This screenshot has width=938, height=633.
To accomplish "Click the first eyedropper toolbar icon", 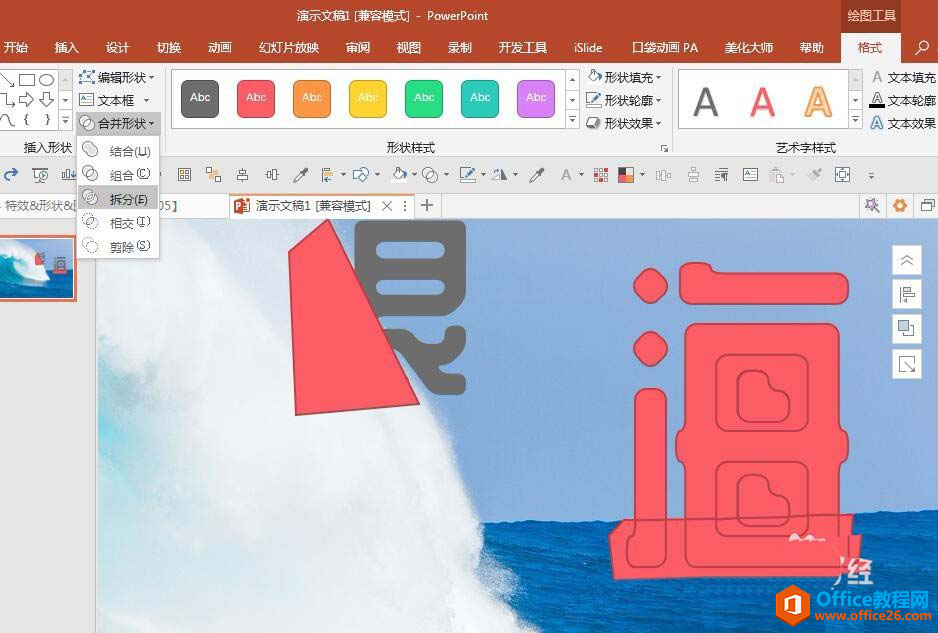I will coord(300,175).
